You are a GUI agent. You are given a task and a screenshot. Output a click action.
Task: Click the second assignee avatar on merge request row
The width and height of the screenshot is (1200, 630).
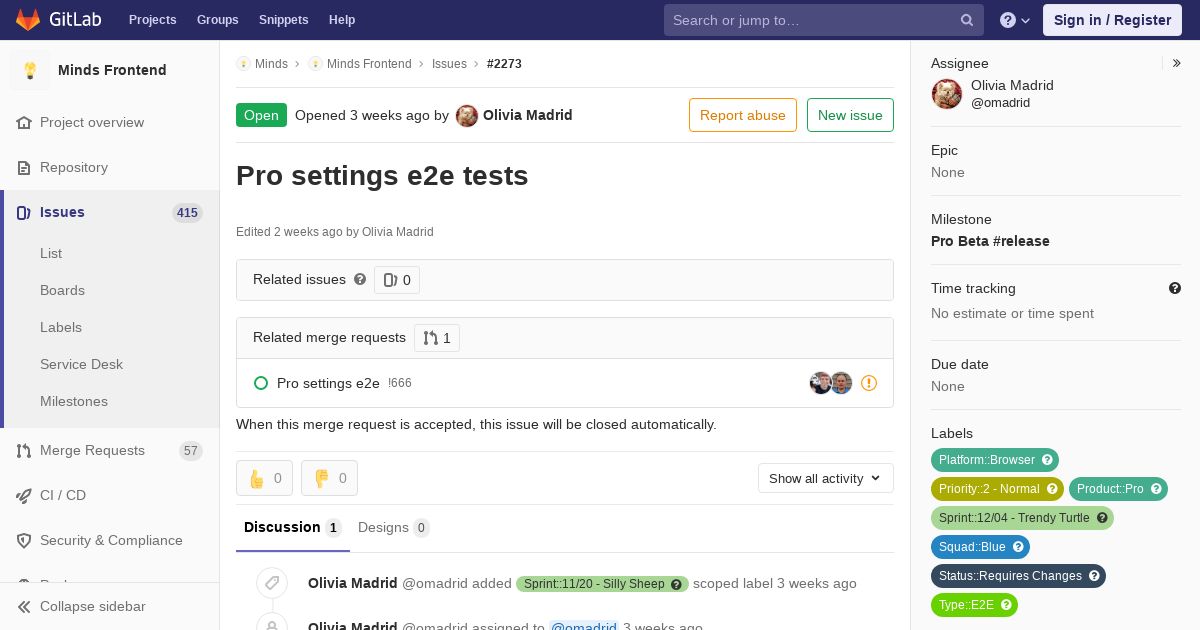(x=842, y=383)
